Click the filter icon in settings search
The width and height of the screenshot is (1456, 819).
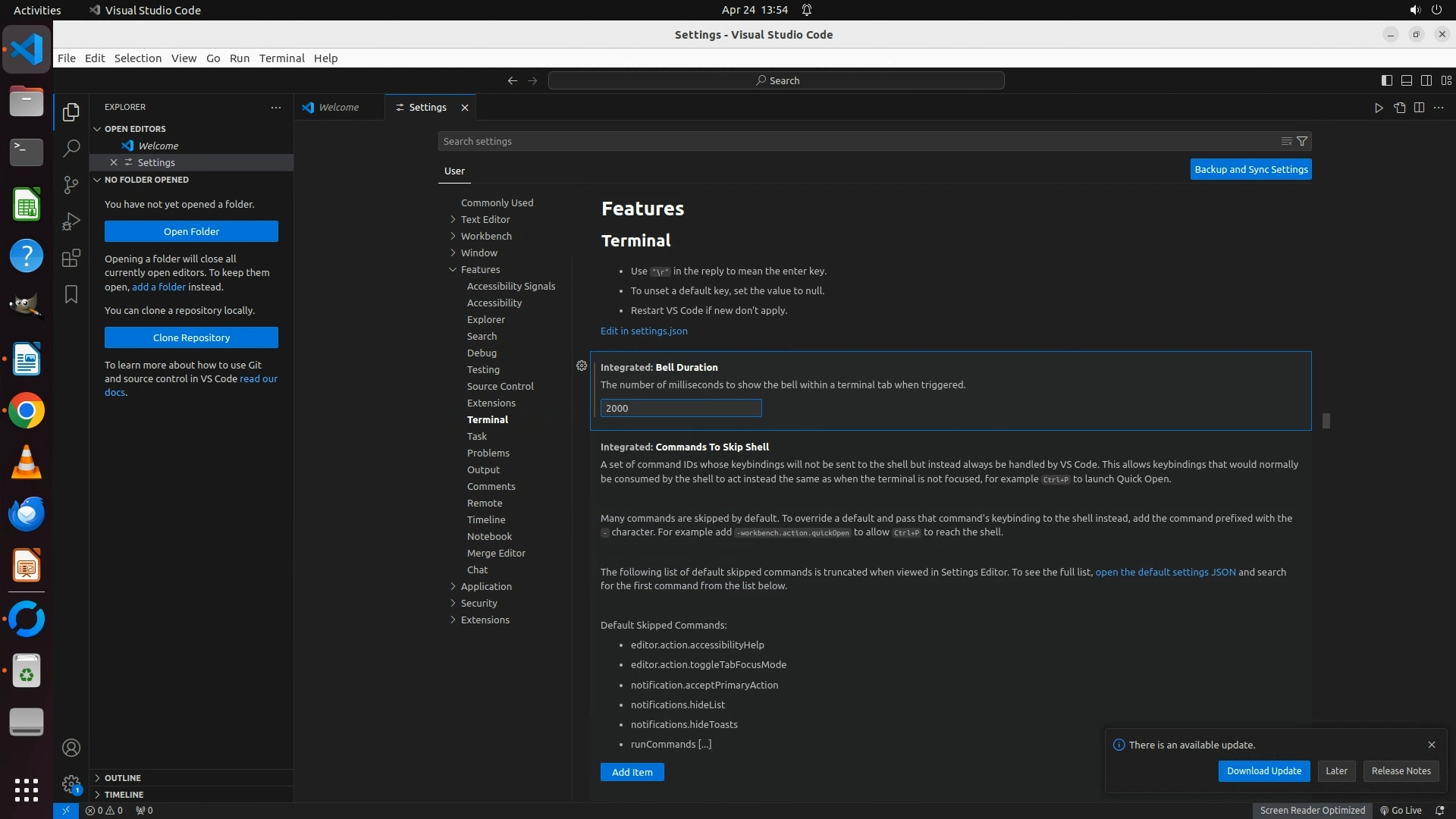[1302, 141]
